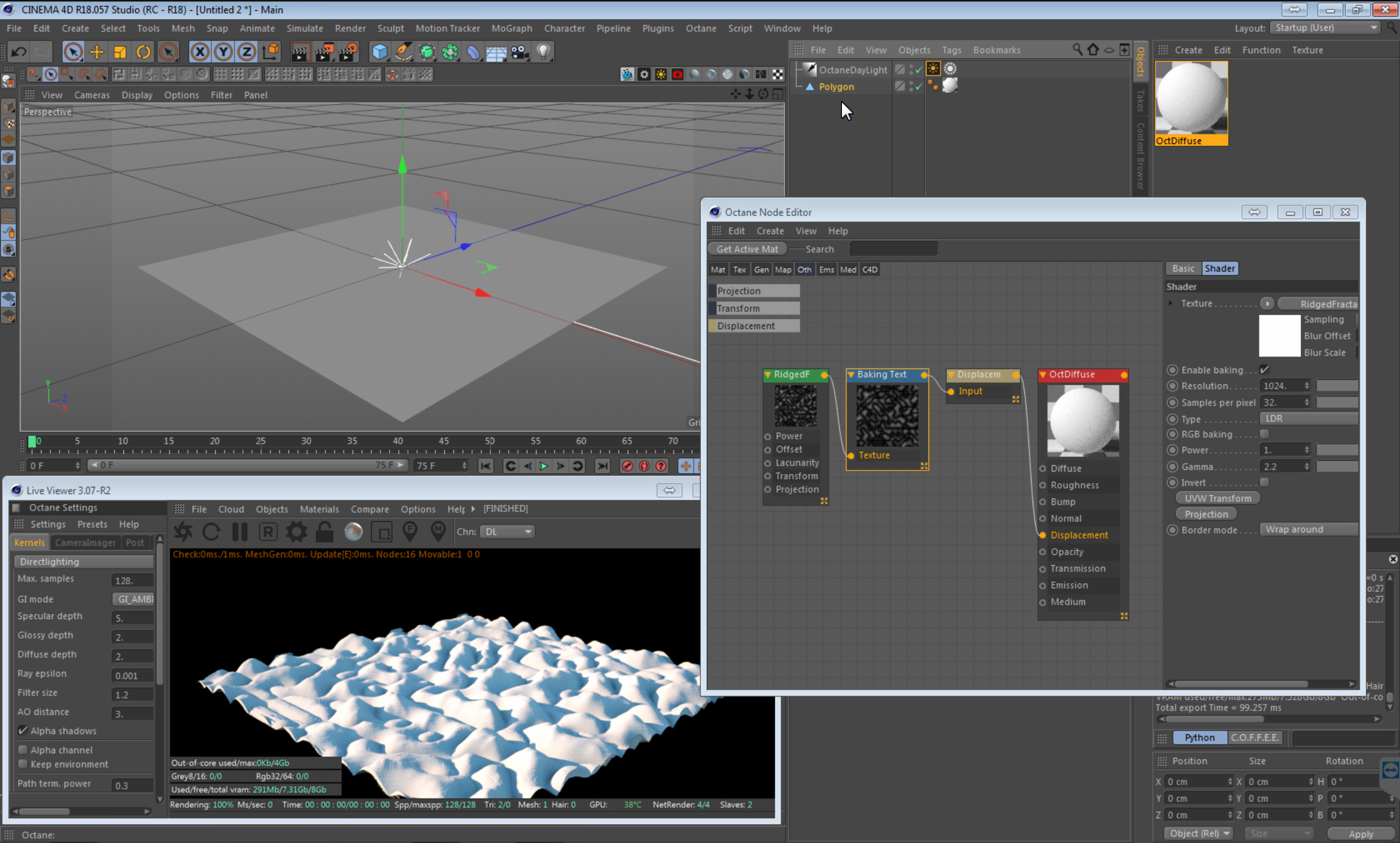The height and width of the screenshot is (843, 1400).
Task: Click the Light bulb icon in toolbar
Action: coord(543,52)
